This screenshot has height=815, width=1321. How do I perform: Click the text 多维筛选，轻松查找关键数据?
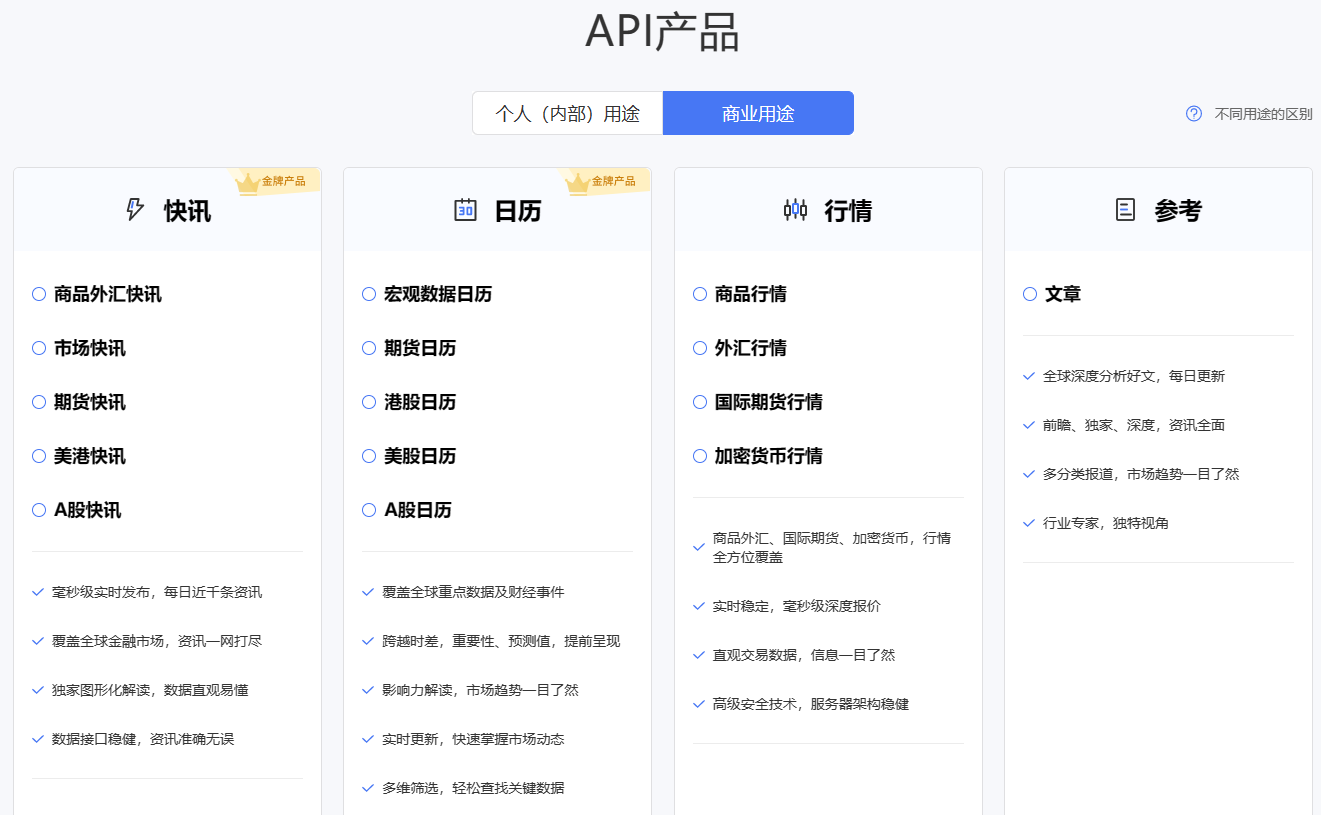[x=473, y=788]
